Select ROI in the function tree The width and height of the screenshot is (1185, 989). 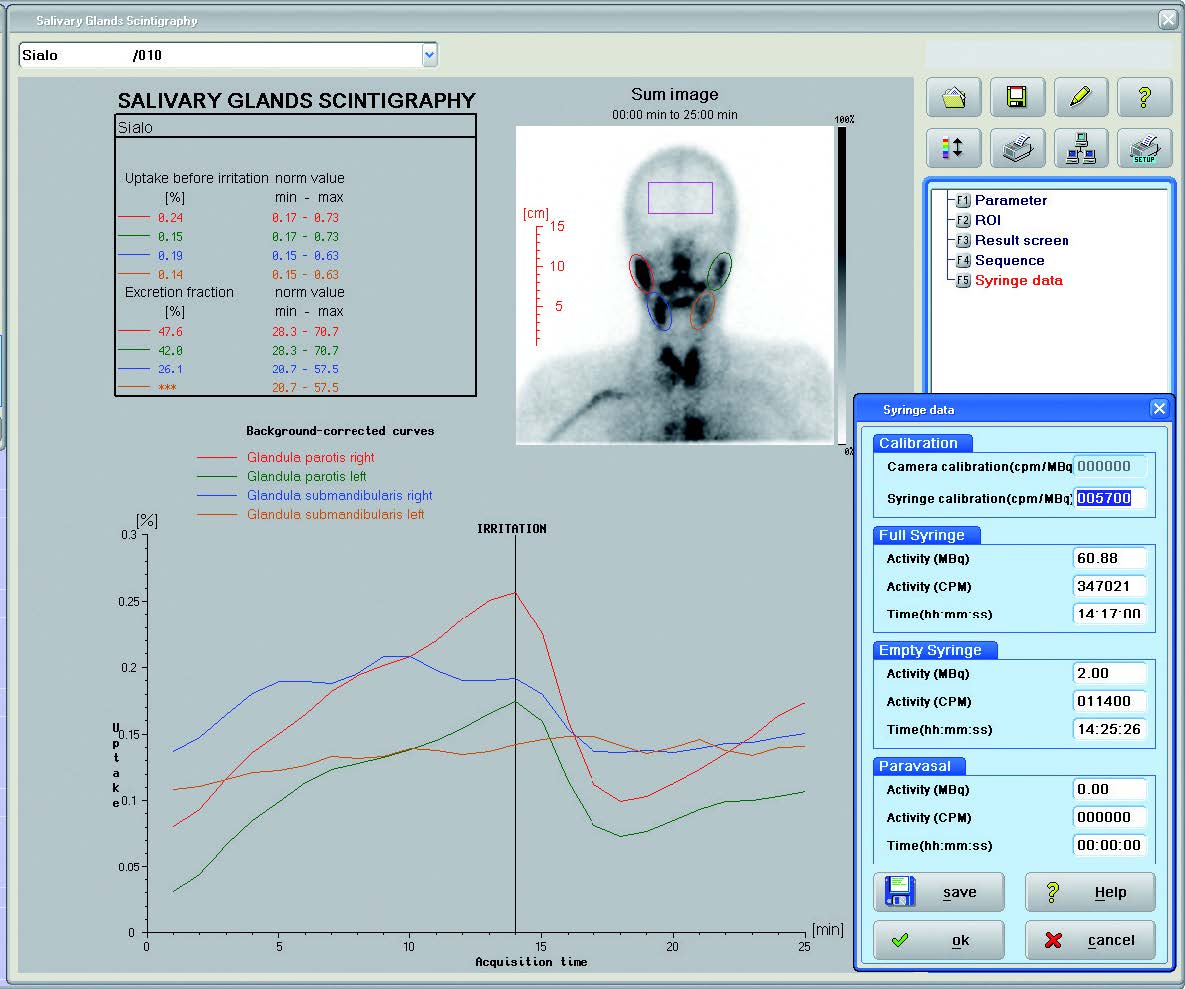coord(987,220)
